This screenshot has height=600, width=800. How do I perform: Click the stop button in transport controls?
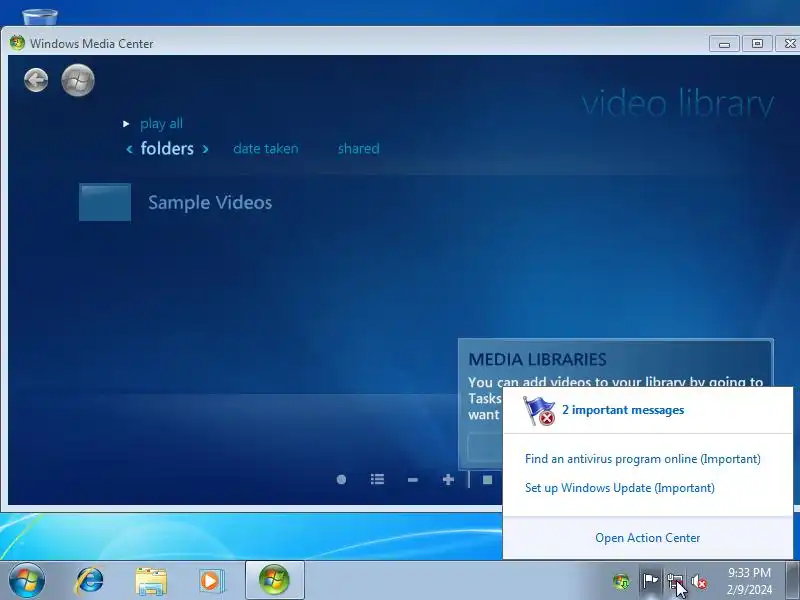(487, 480)
